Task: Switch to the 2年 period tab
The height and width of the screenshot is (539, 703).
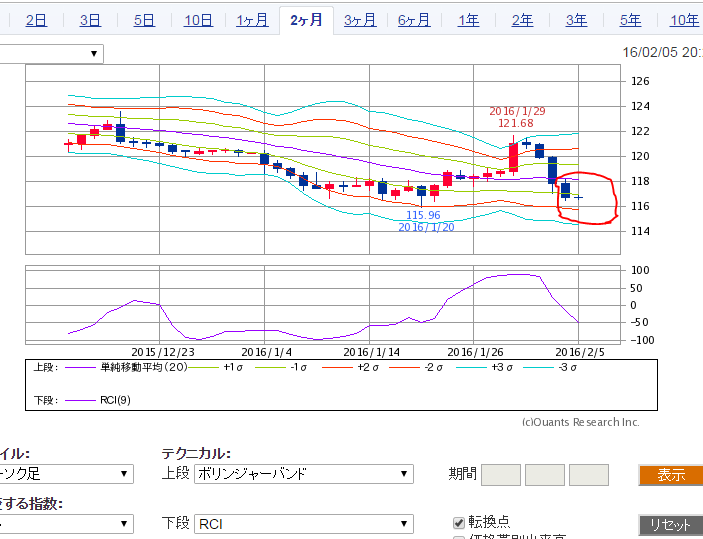Action: [522, 20]
